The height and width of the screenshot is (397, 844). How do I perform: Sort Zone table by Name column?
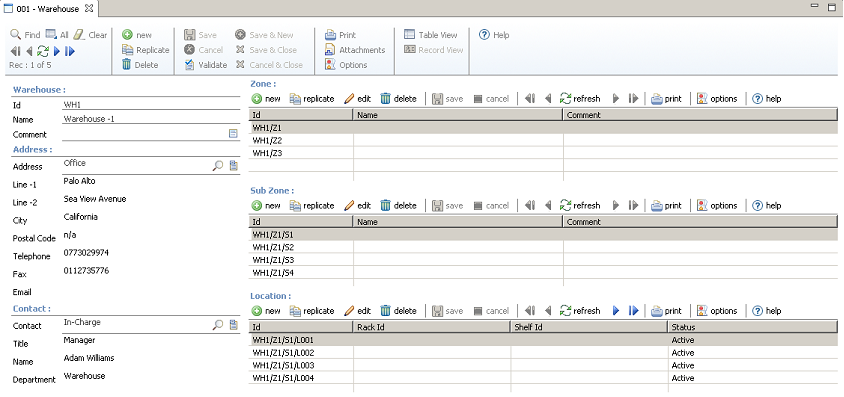point(458,115)
